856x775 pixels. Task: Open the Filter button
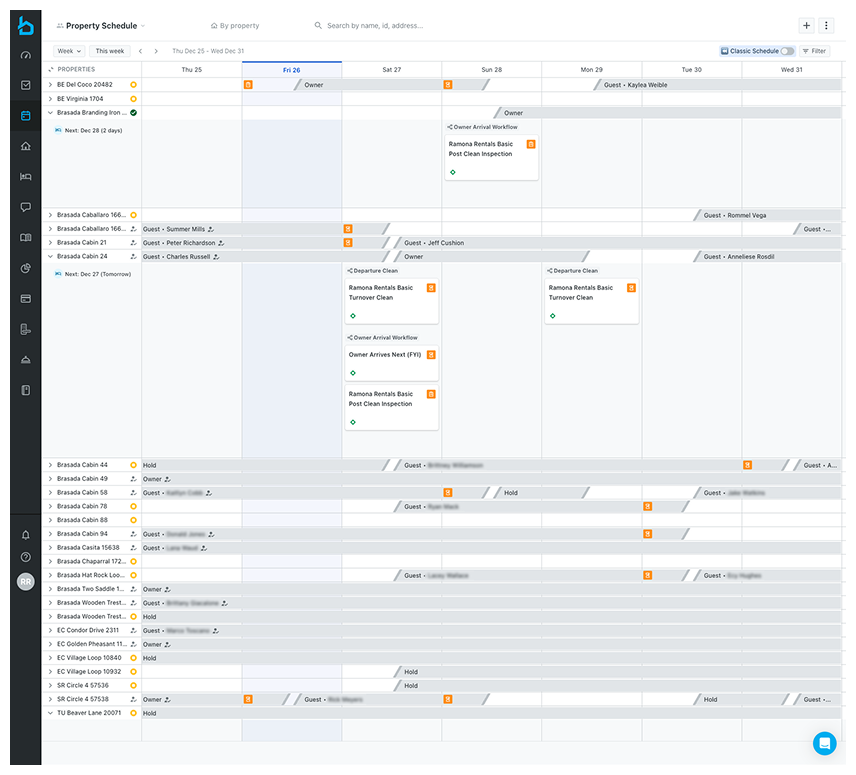click(x=814, y=51)
